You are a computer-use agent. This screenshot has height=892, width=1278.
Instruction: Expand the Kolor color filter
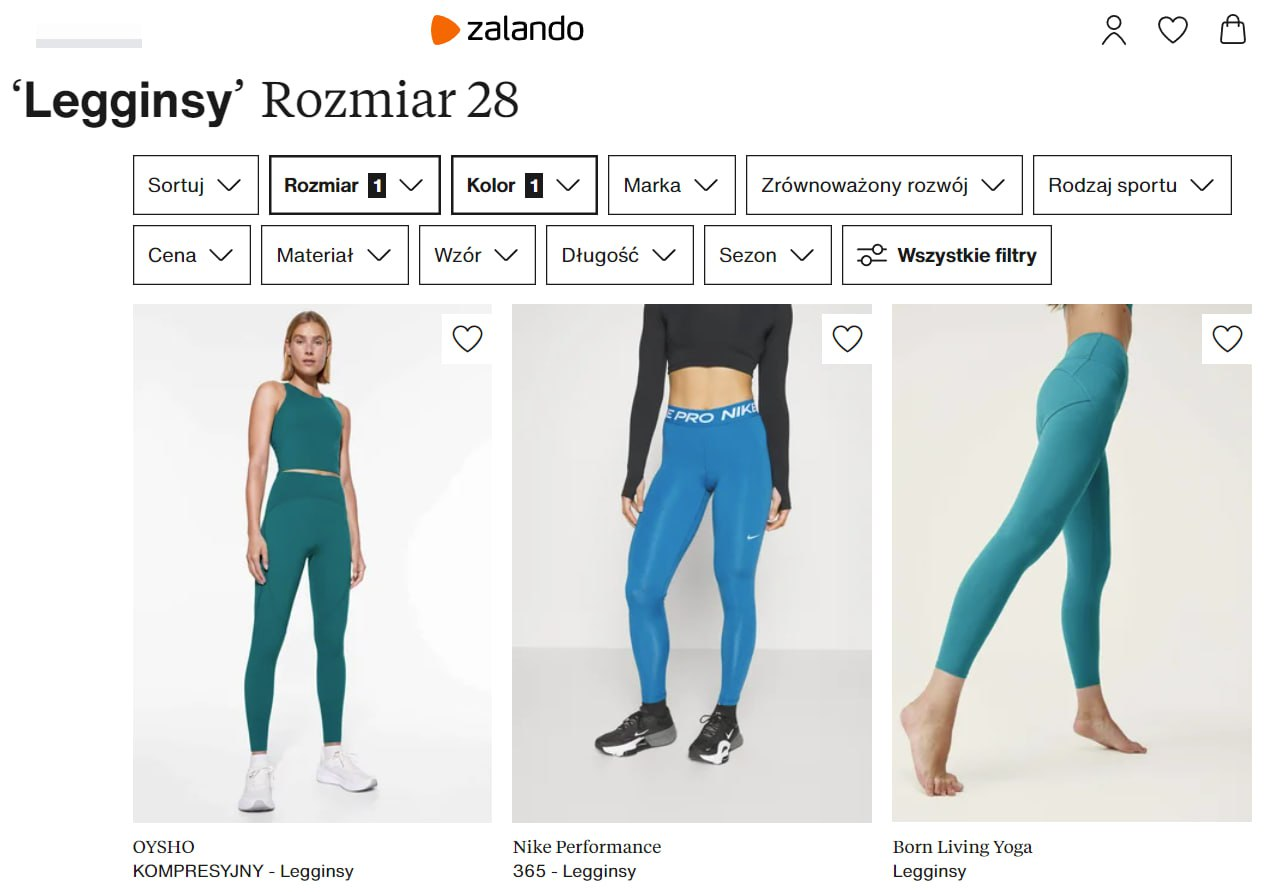click(524, 185)
